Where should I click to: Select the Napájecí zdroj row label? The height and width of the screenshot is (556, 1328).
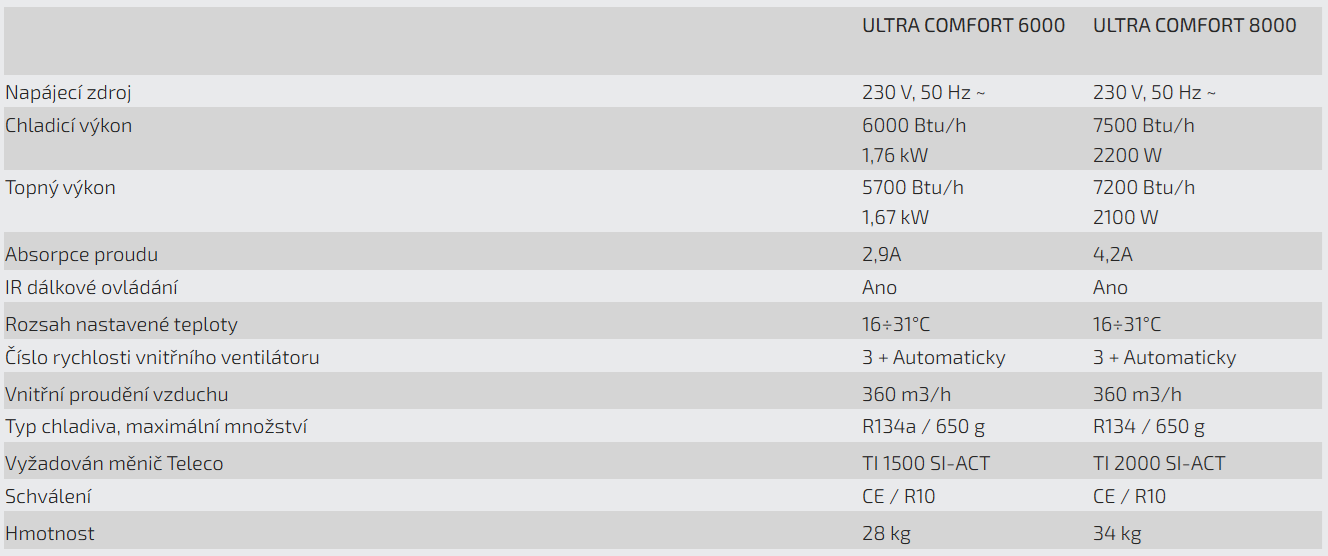click(68, 93)
